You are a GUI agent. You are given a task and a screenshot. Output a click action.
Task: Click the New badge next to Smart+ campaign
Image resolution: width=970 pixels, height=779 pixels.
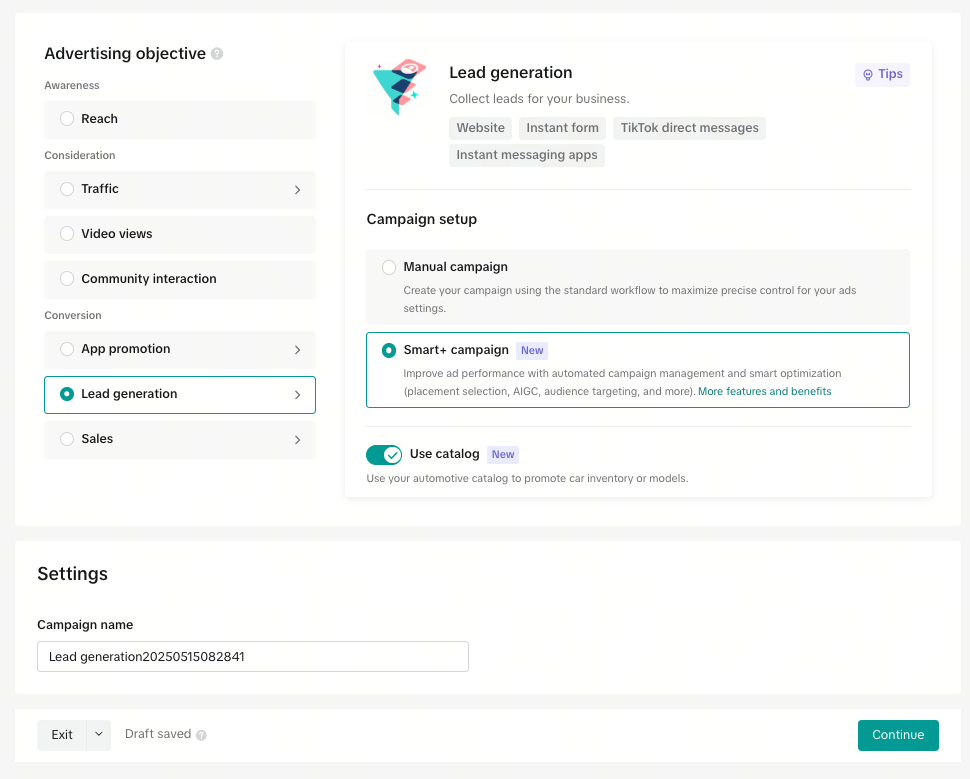[x=532, y=350]
